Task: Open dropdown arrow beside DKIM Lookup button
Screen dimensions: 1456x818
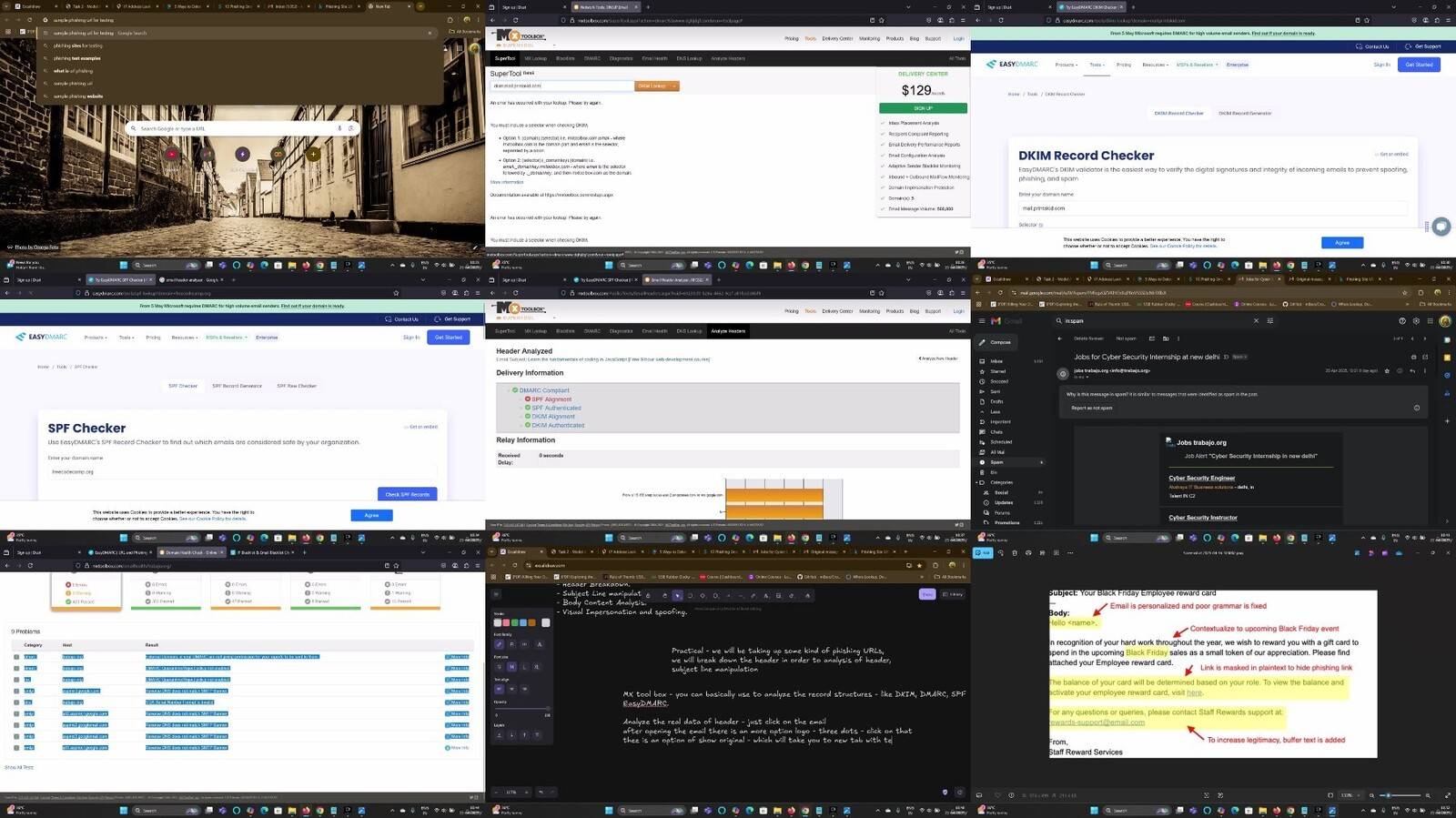Action: tap(674, 86)
